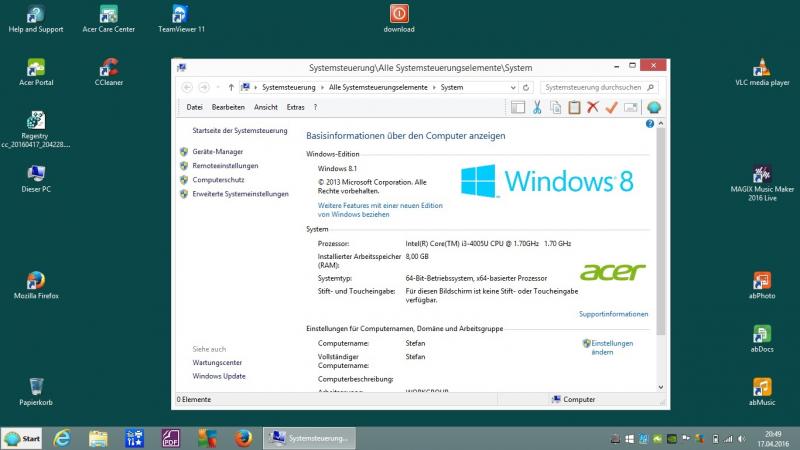Open the Datei menu
This screenshot has height=450, width=800.
point(194,107)
